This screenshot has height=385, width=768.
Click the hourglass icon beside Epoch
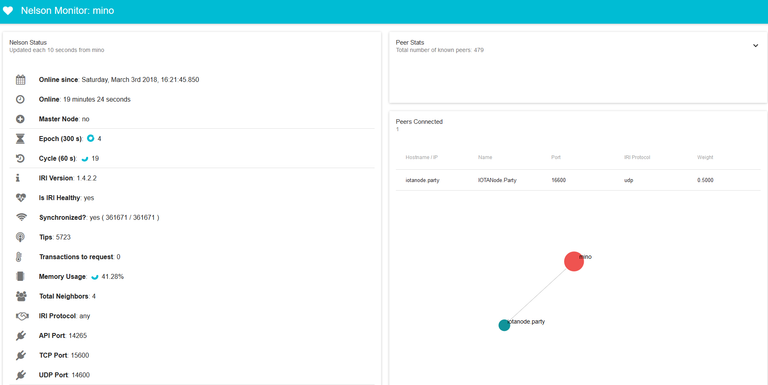point(20,139)
